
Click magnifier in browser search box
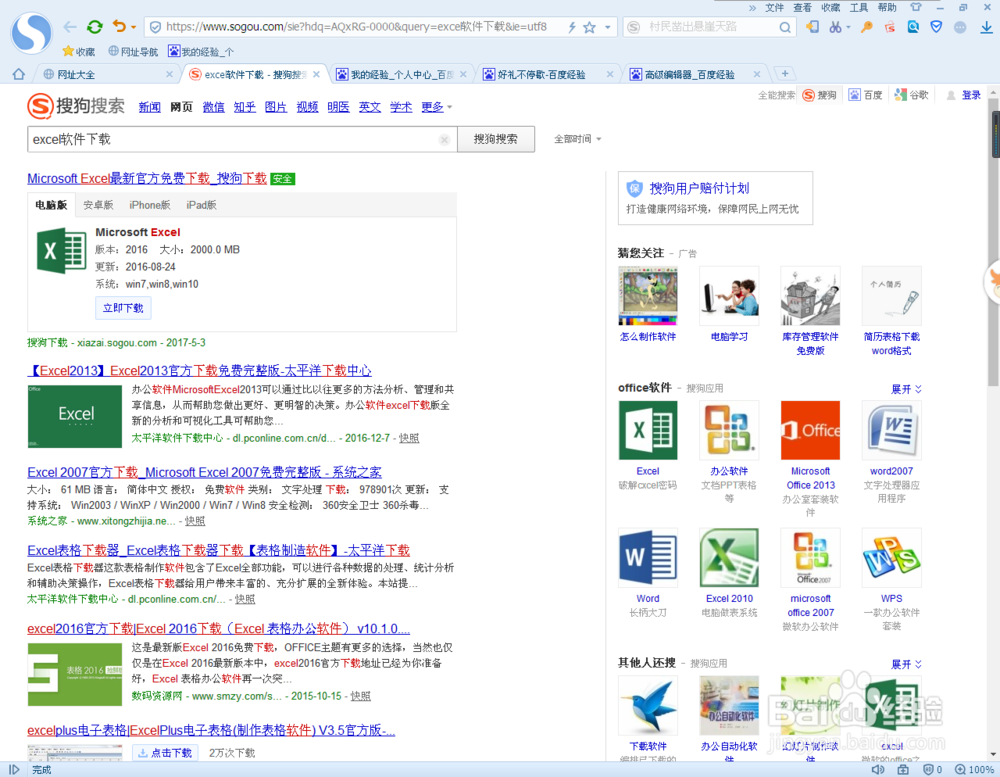[785, 27]
